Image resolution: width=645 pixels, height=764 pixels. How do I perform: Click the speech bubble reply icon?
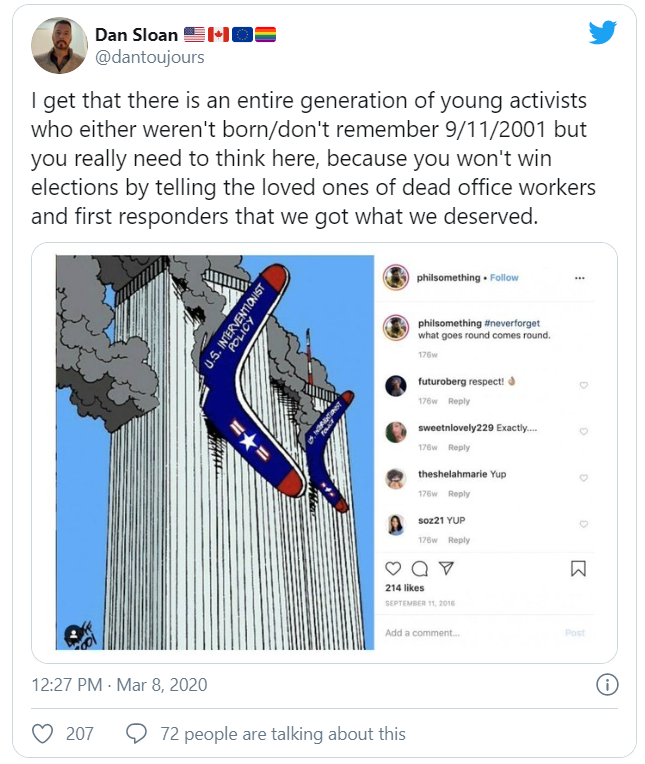coord(137,734)
